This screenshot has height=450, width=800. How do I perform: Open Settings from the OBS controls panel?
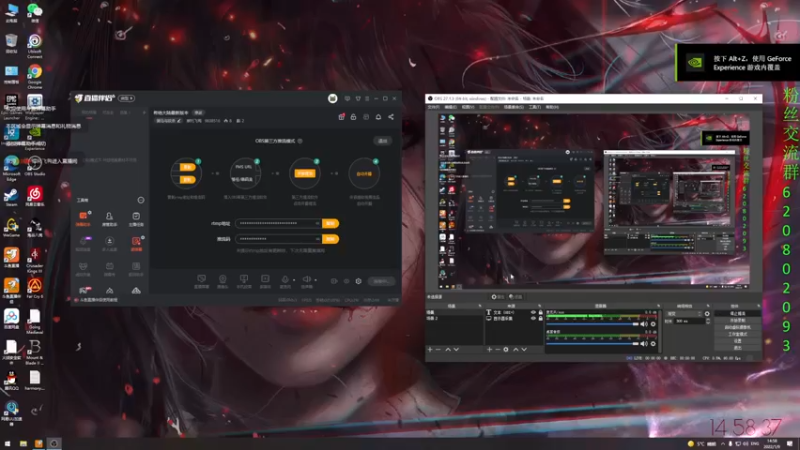click(737, 341)
